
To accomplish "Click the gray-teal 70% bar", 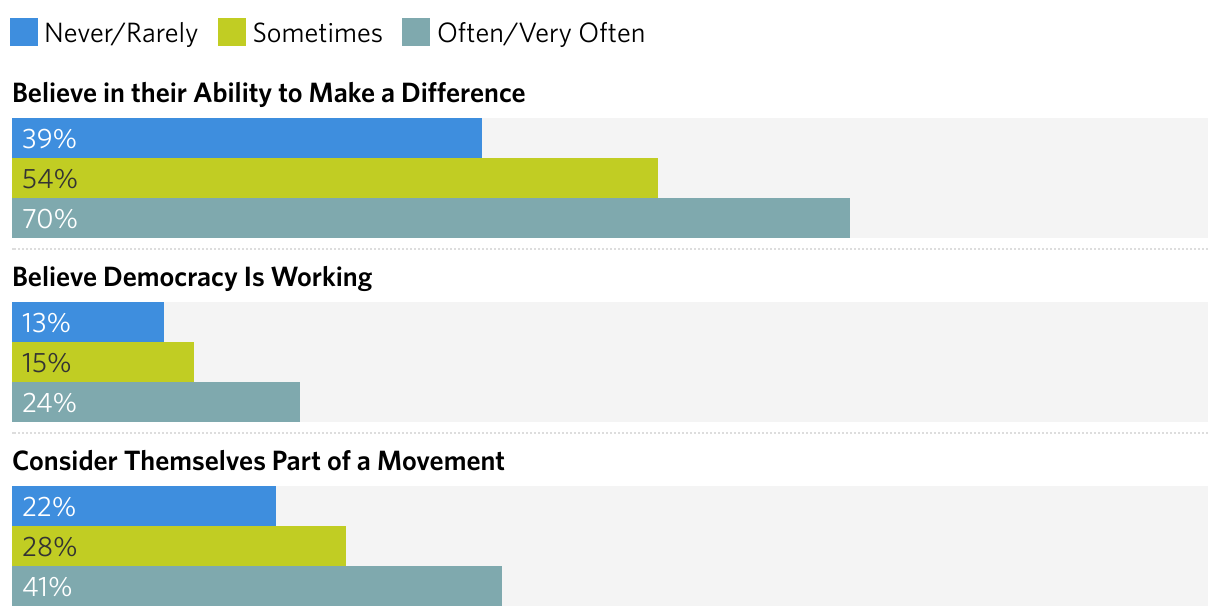I will coord(431,218).
